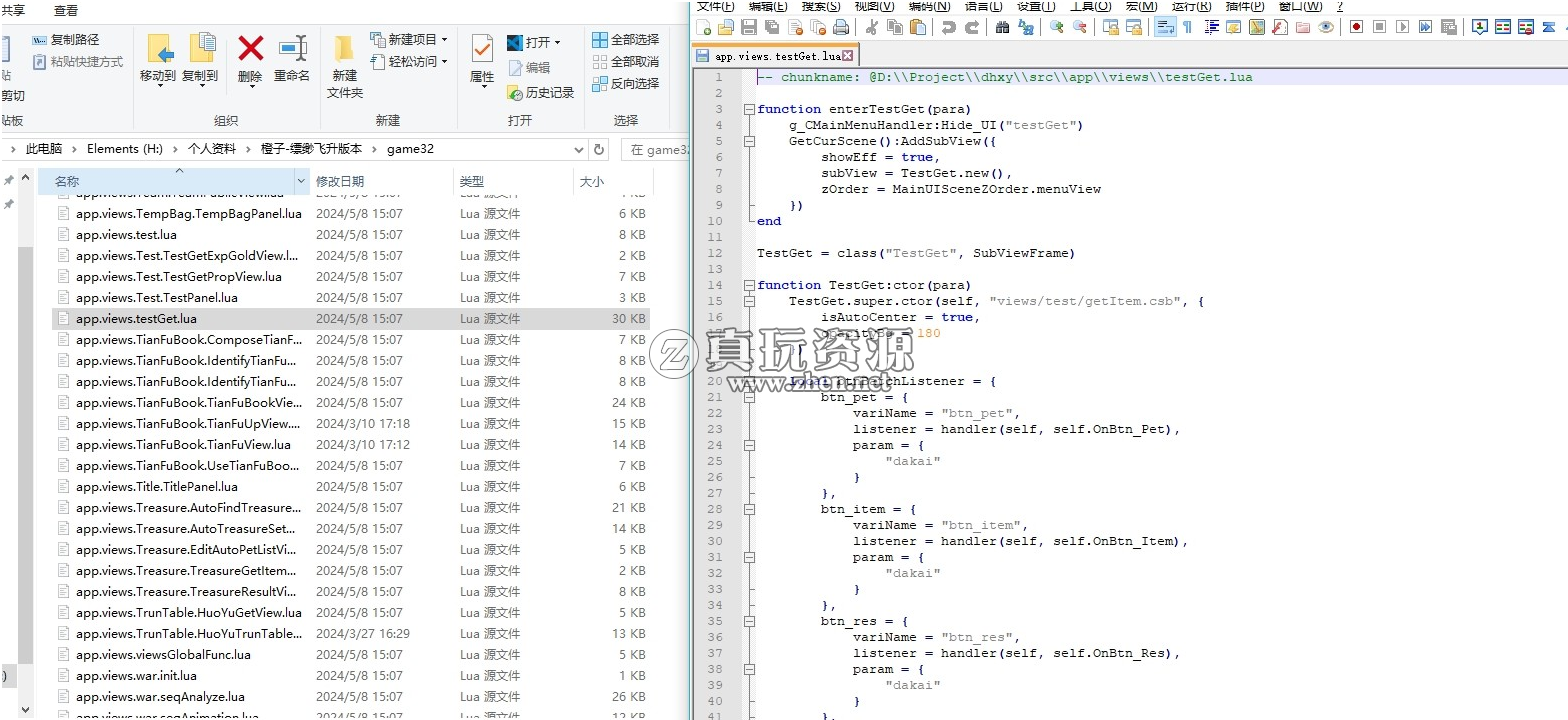This screenshot has width=1568, height=720.
Task: Click the New Folder icon in Explorer ribbon
Action: coord(344,48)
